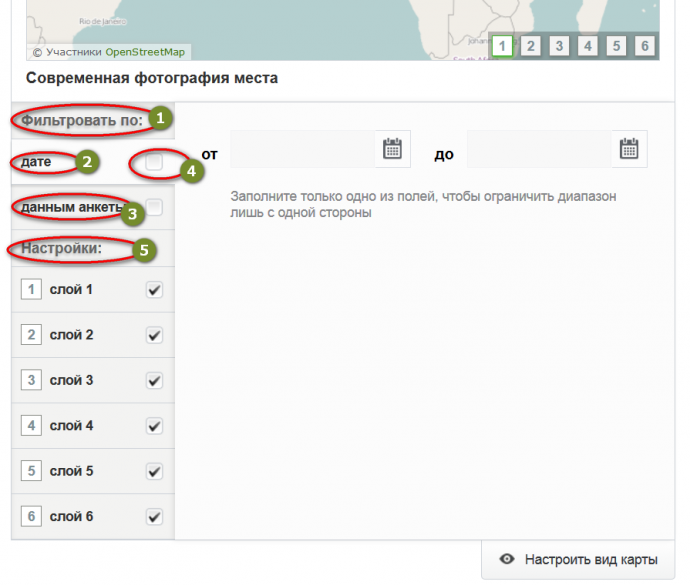Switch to map layer 6 button
Screen dimensions: 690x585
(645, 46)
